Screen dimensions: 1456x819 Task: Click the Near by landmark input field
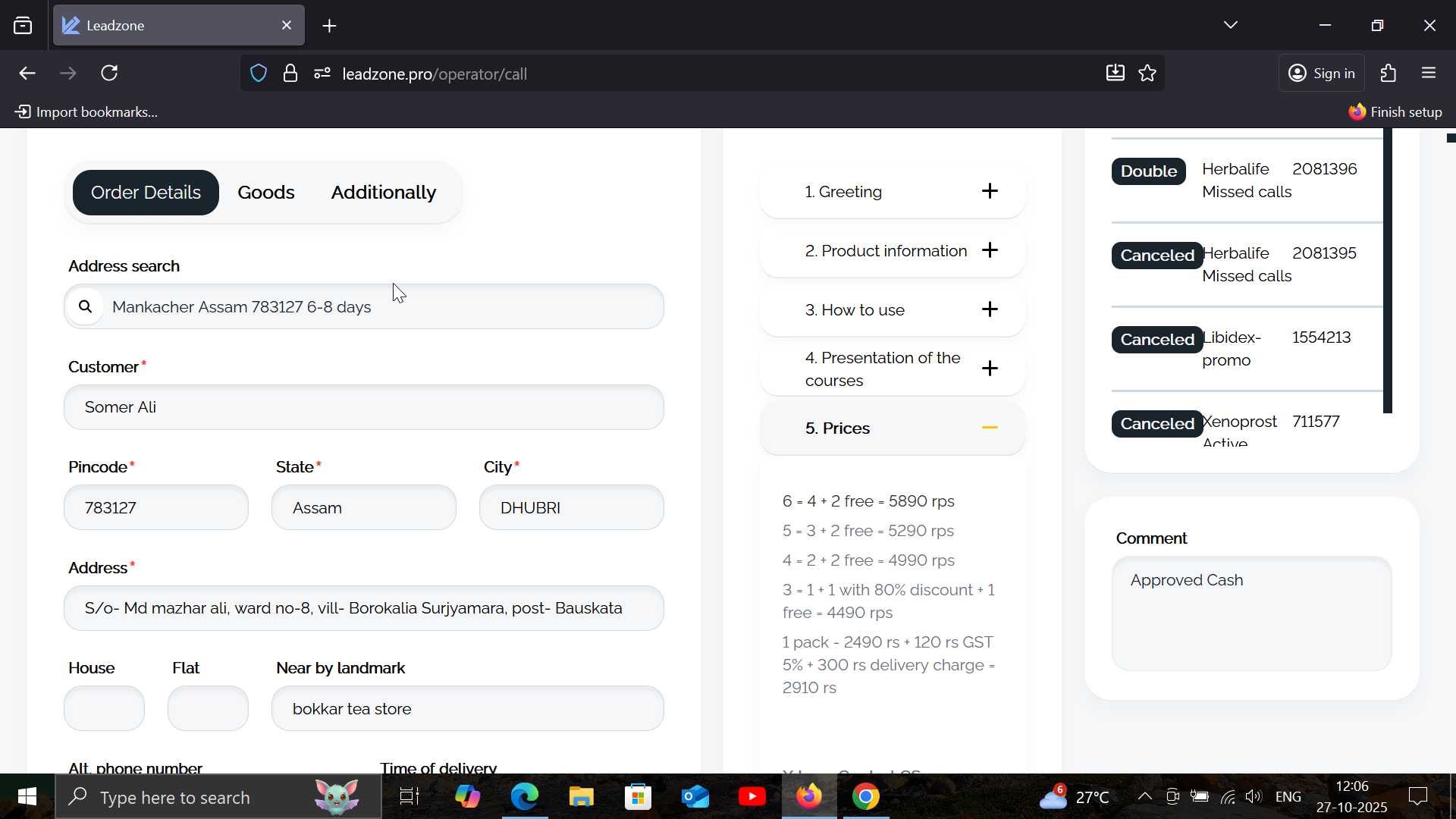pyautogui.click(x=467, y=708)
